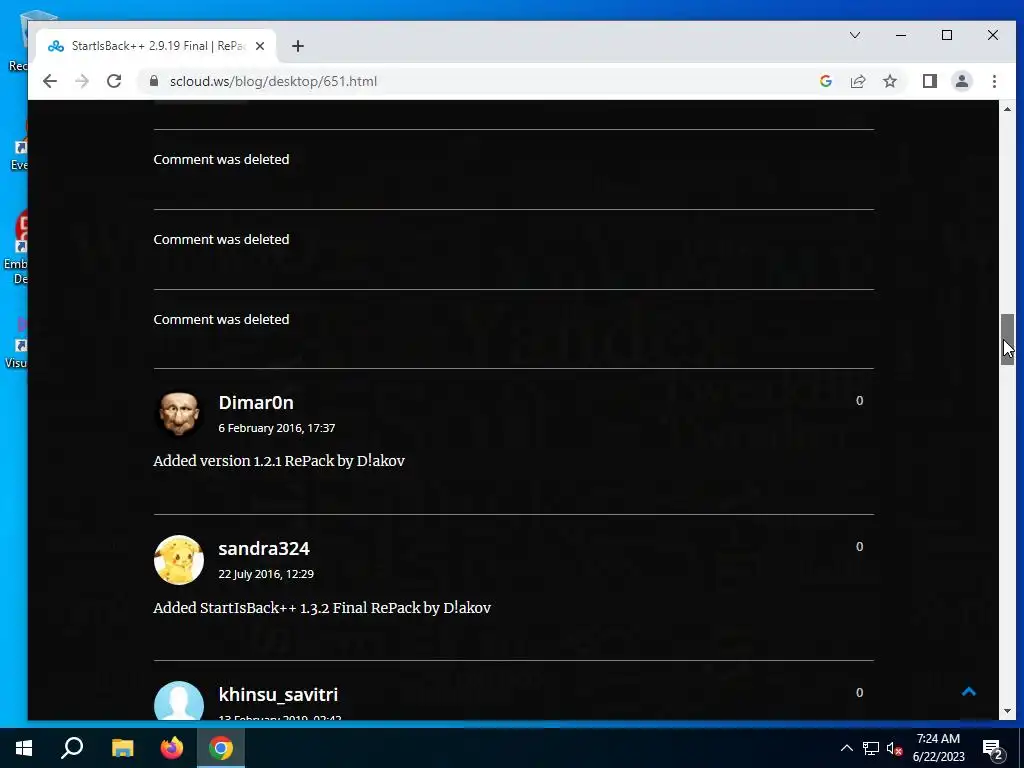The image size is (1024, 768).
Task: Click the date 22 July 2016, 12:29
Action: (x=266, y=574)
